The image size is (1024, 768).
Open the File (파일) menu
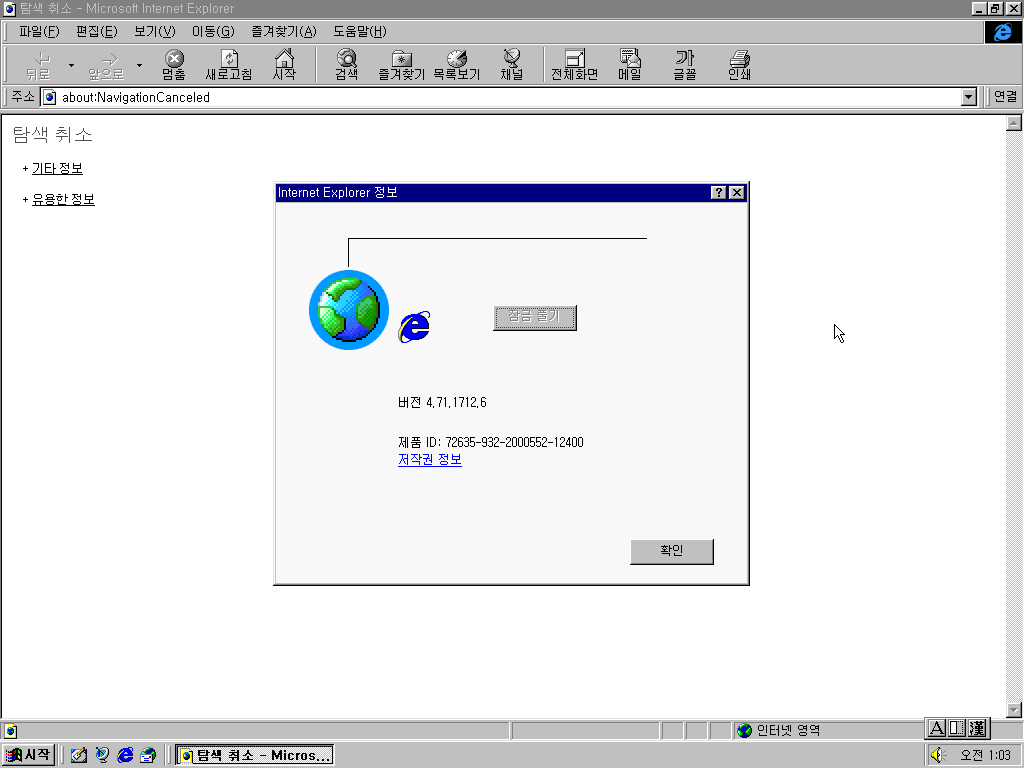(x=39, y=31)
